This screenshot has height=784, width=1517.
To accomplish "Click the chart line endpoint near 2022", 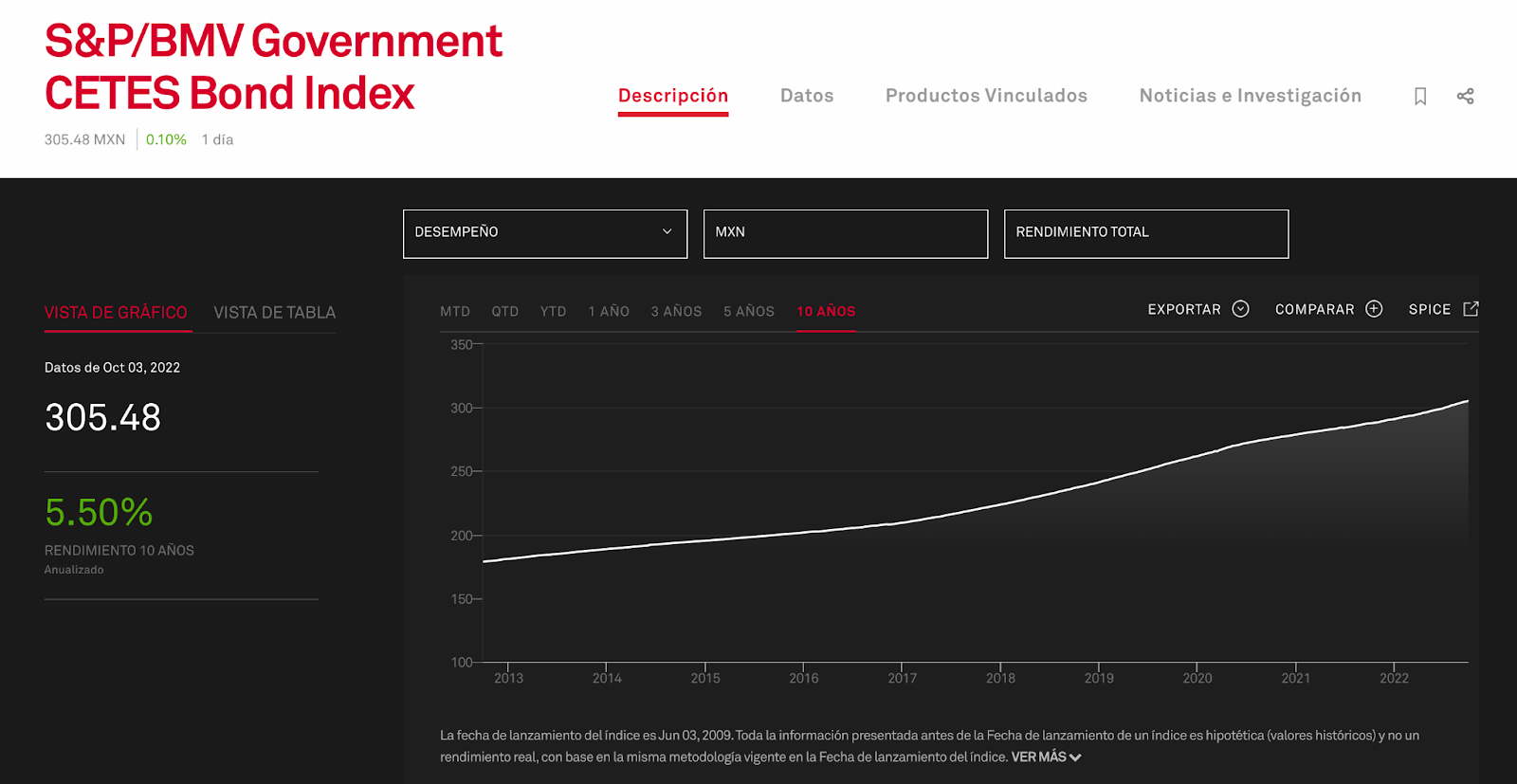I will (1468, 401).
